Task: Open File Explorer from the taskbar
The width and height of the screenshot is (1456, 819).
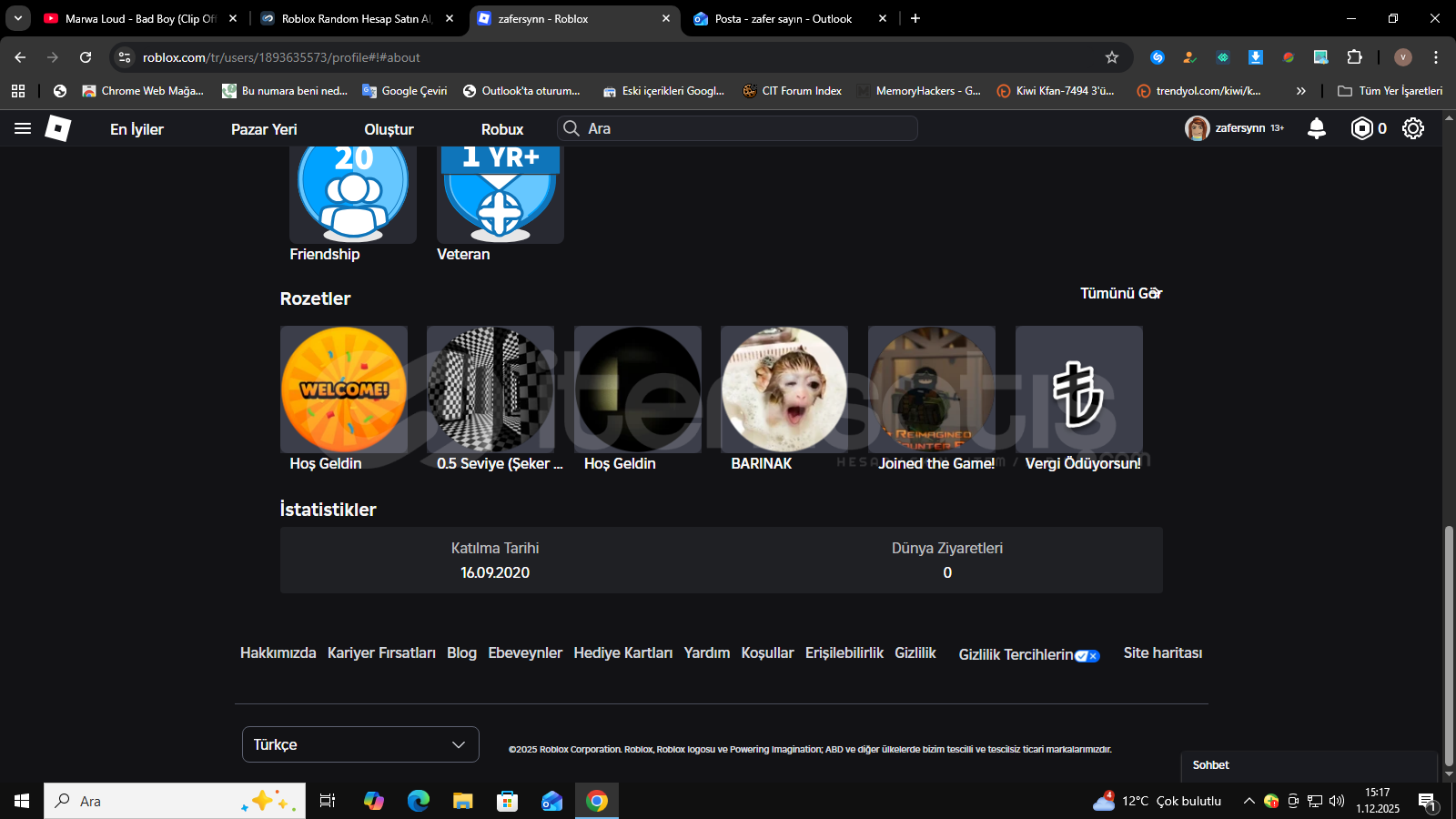Action: click(463, 801)
